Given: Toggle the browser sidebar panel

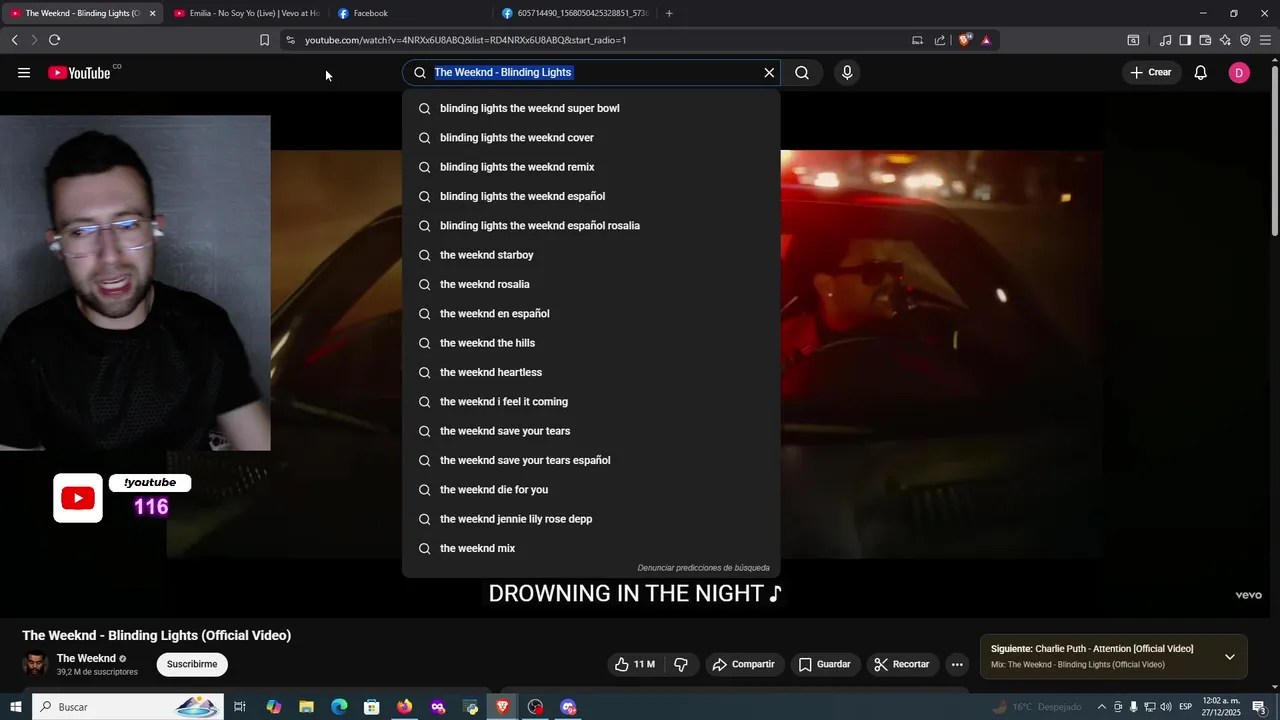Looking at the screenshot, I should (1185, 40).
